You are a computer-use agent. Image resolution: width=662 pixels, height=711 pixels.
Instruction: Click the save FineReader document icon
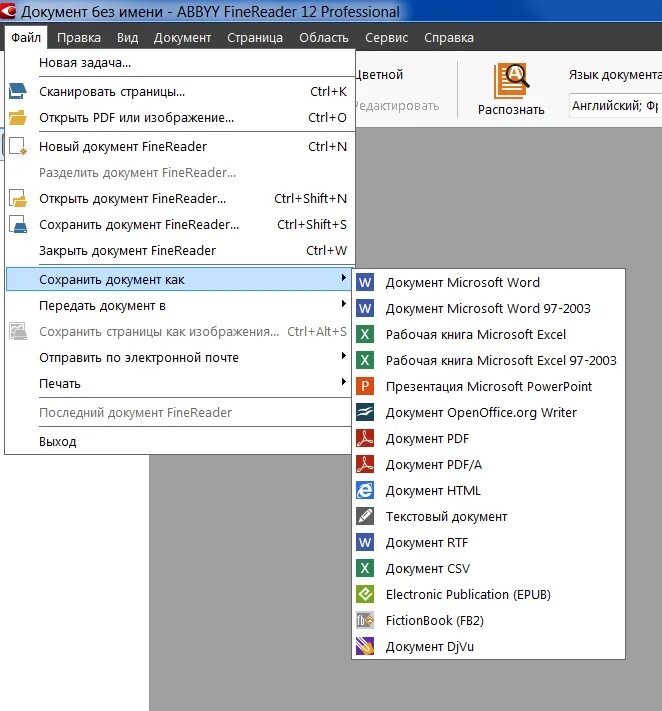pos(18,224)
